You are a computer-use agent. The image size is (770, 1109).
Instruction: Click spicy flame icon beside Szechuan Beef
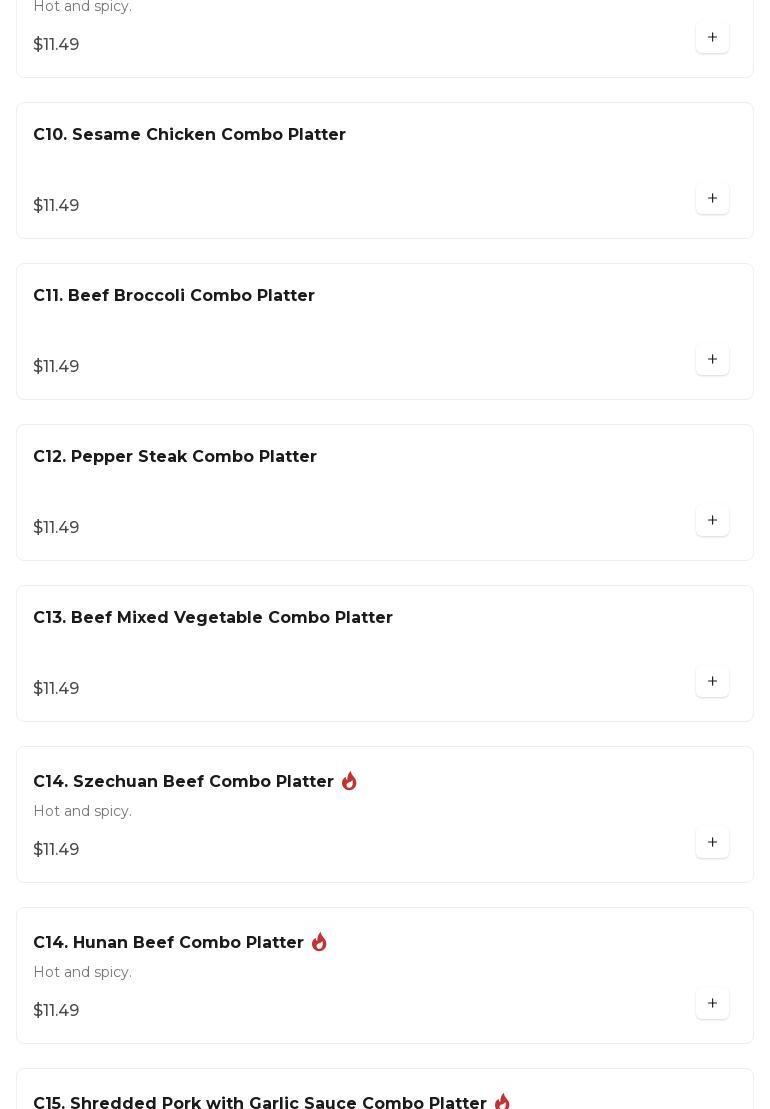tap(349, 781)
